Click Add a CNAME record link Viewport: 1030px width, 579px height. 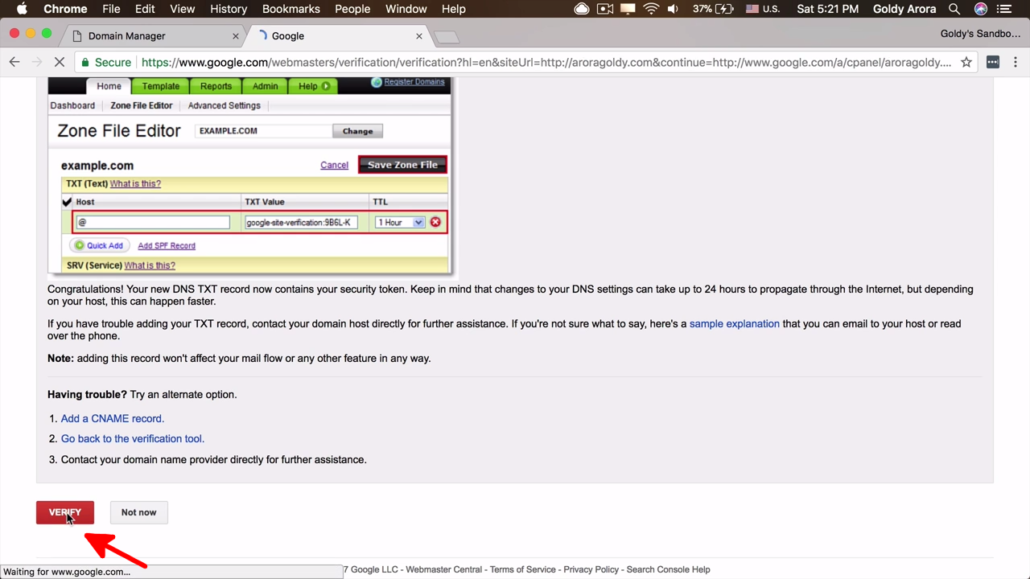112,419
